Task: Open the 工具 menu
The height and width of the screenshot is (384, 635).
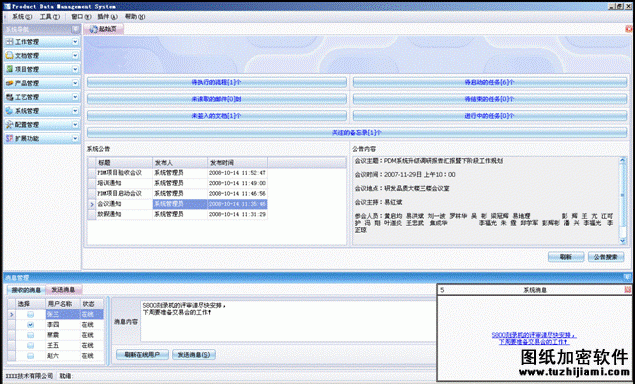Action: coord(49,17)
